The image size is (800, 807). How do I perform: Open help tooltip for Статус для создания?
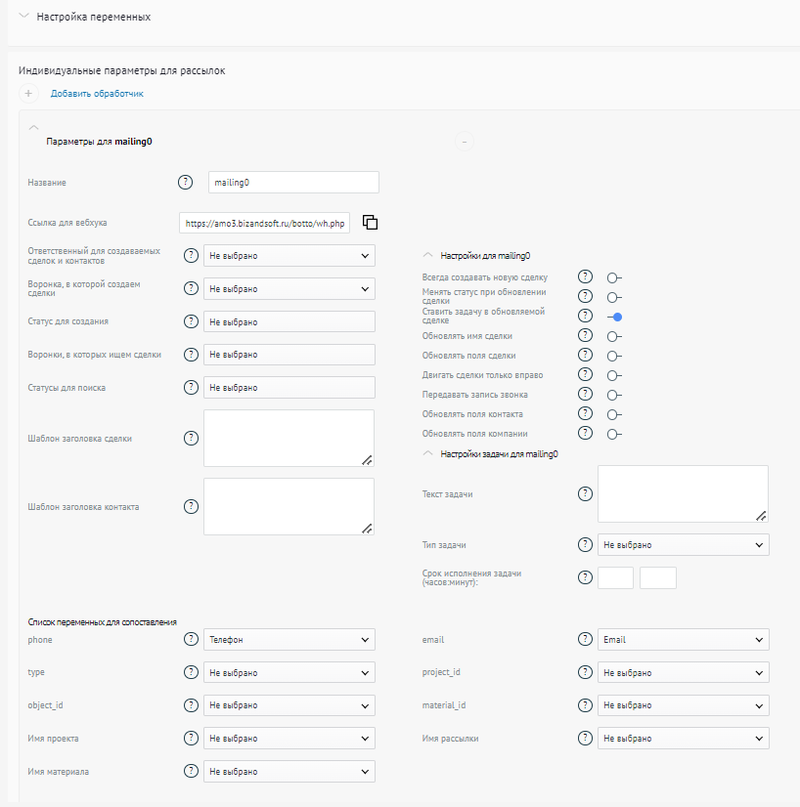point(191,322)
